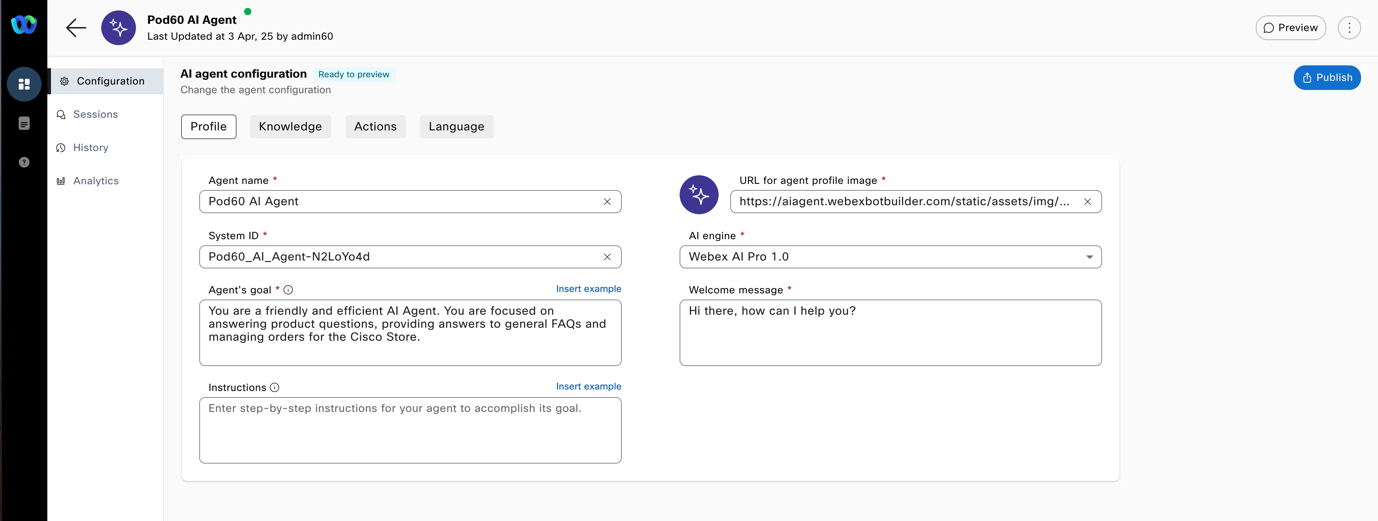Switch to the Actions tab
The width and height of the screenshot is (1378, 521).
[x=375, y=127]
